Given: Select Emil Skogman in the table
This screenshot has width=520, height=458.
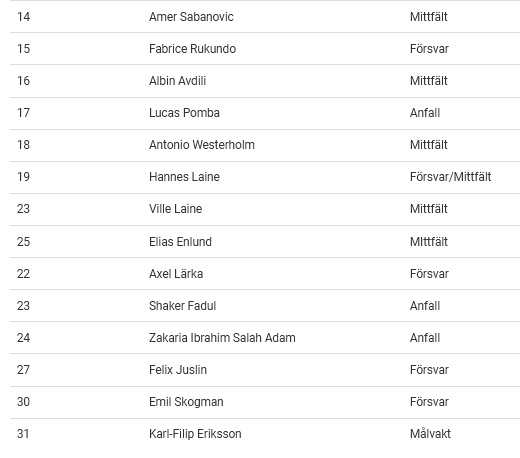Looking at the screenshot, I should click(x=186, y=402).
